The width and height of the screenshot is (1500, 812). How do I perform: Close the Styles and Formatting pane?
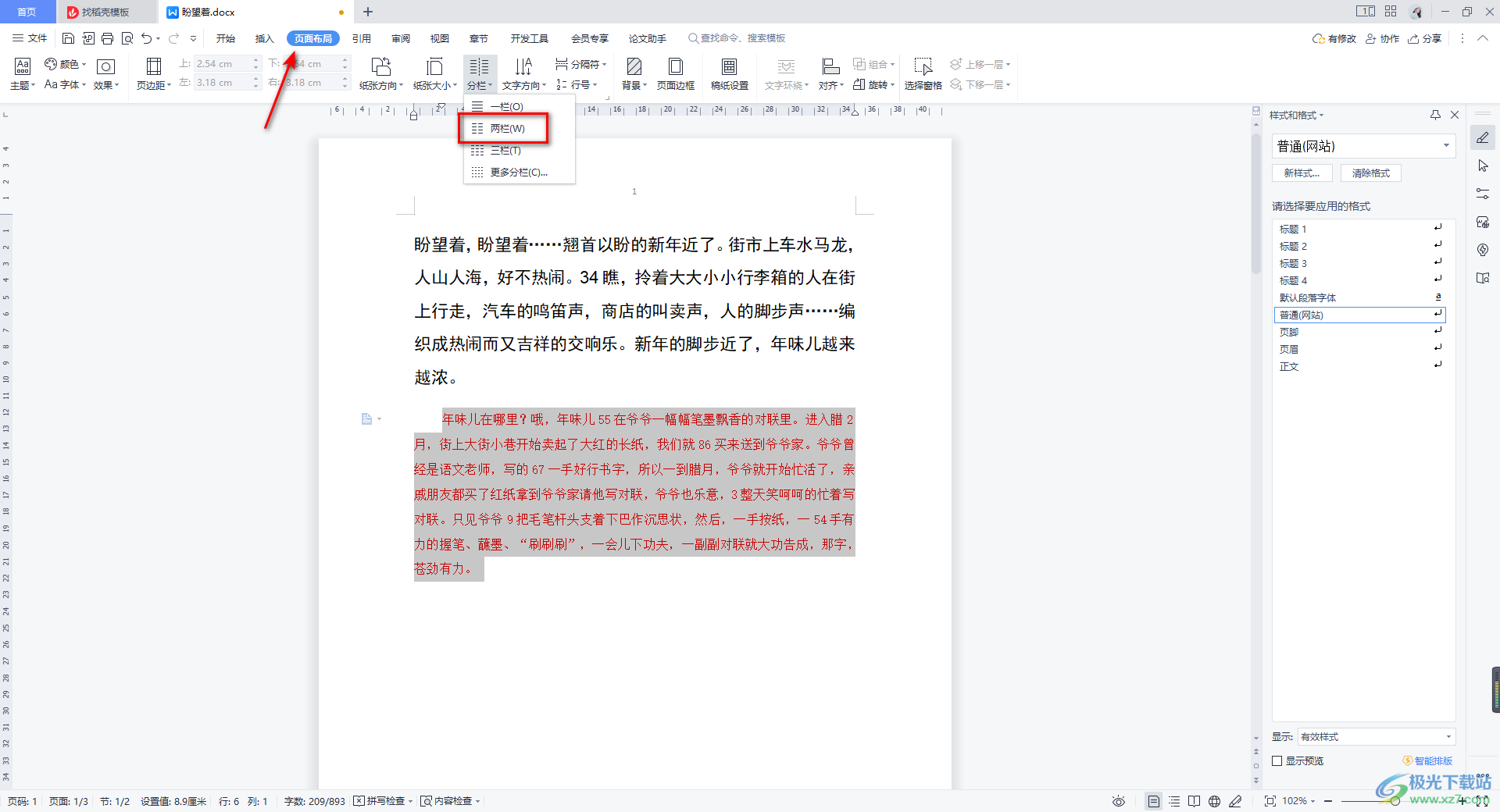(1455, 115)
